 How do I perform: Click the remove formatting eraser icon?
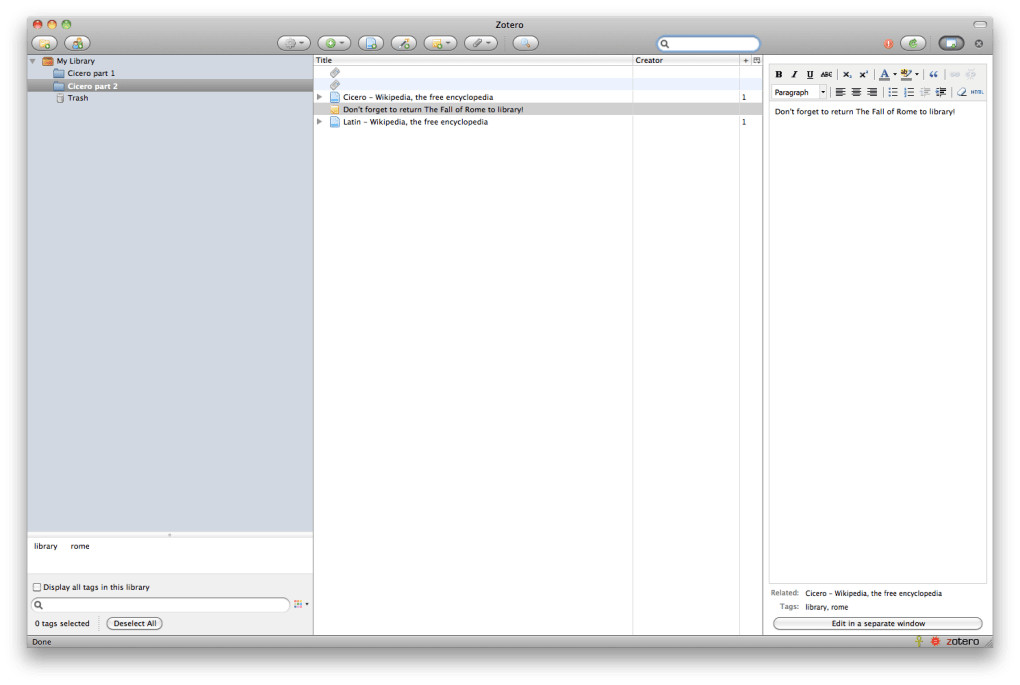click(961, 92)
